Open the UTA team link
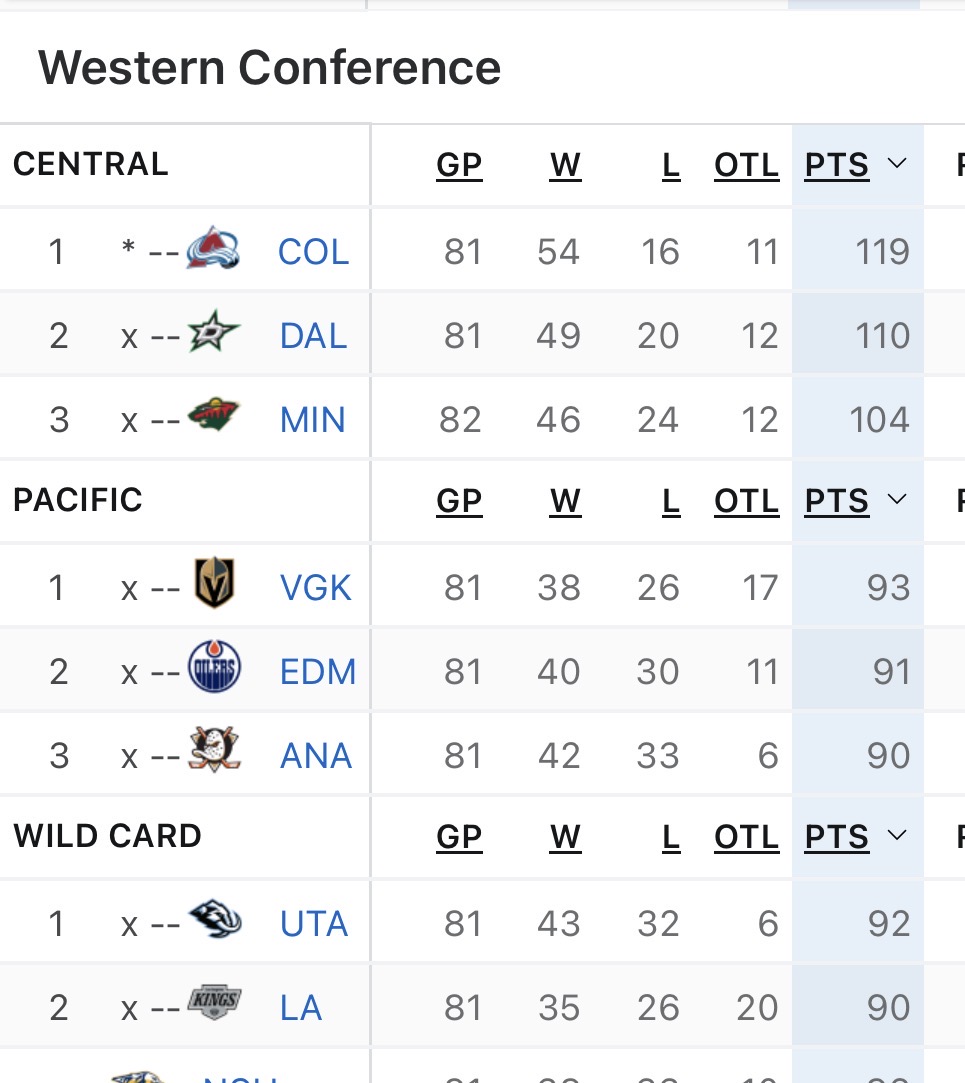The image size is (965, 1083). (x=314, y=924)
